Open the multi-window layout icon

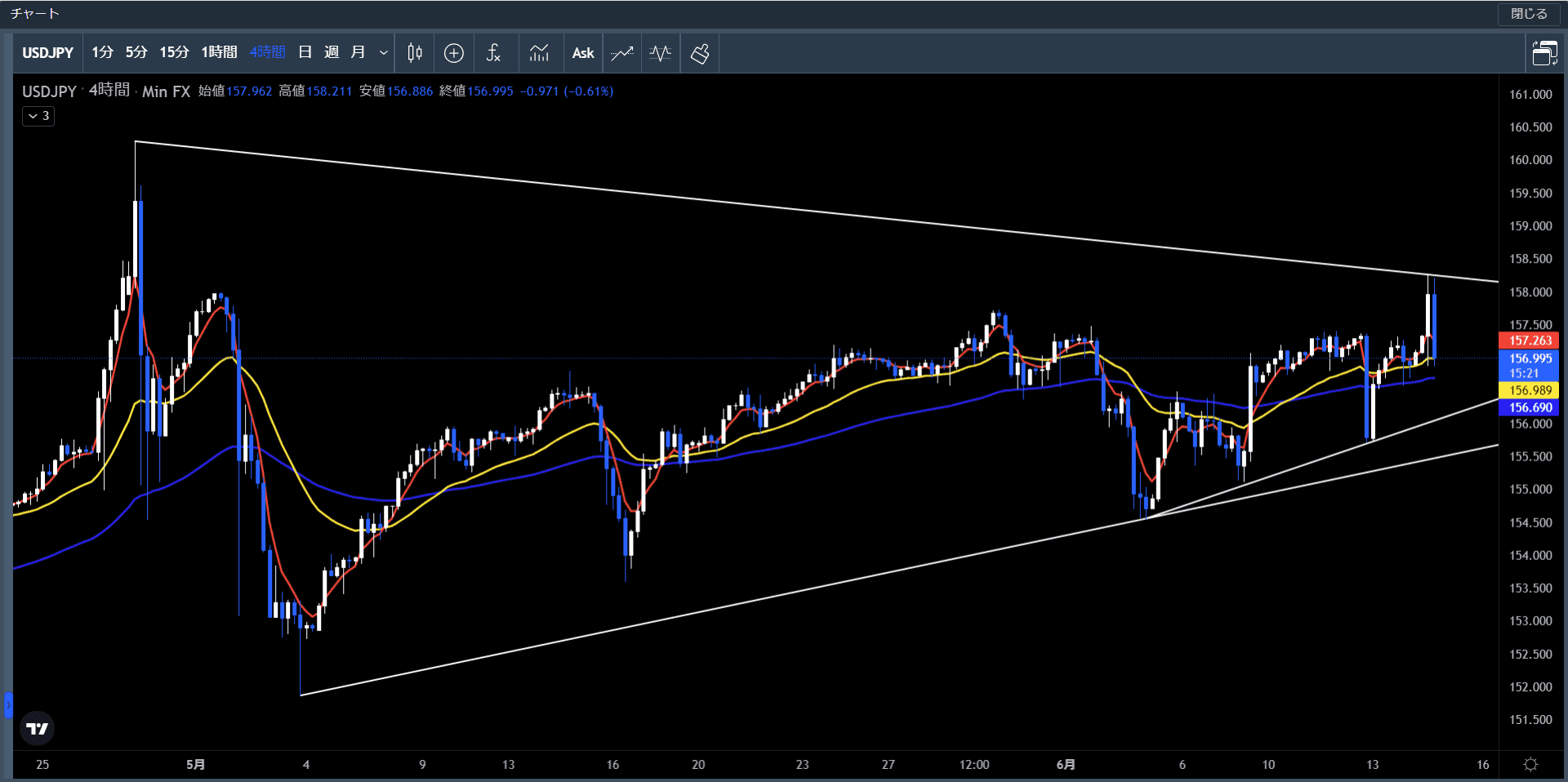click(x=1544, y=53)
